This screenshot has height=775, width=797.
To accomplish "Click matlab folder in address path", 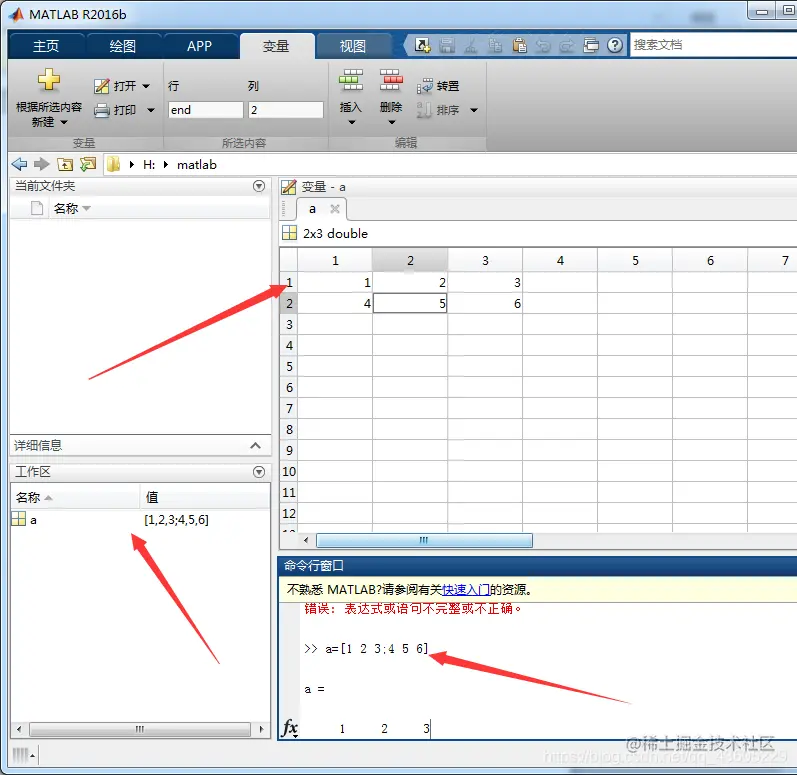I will coord(197,165).
